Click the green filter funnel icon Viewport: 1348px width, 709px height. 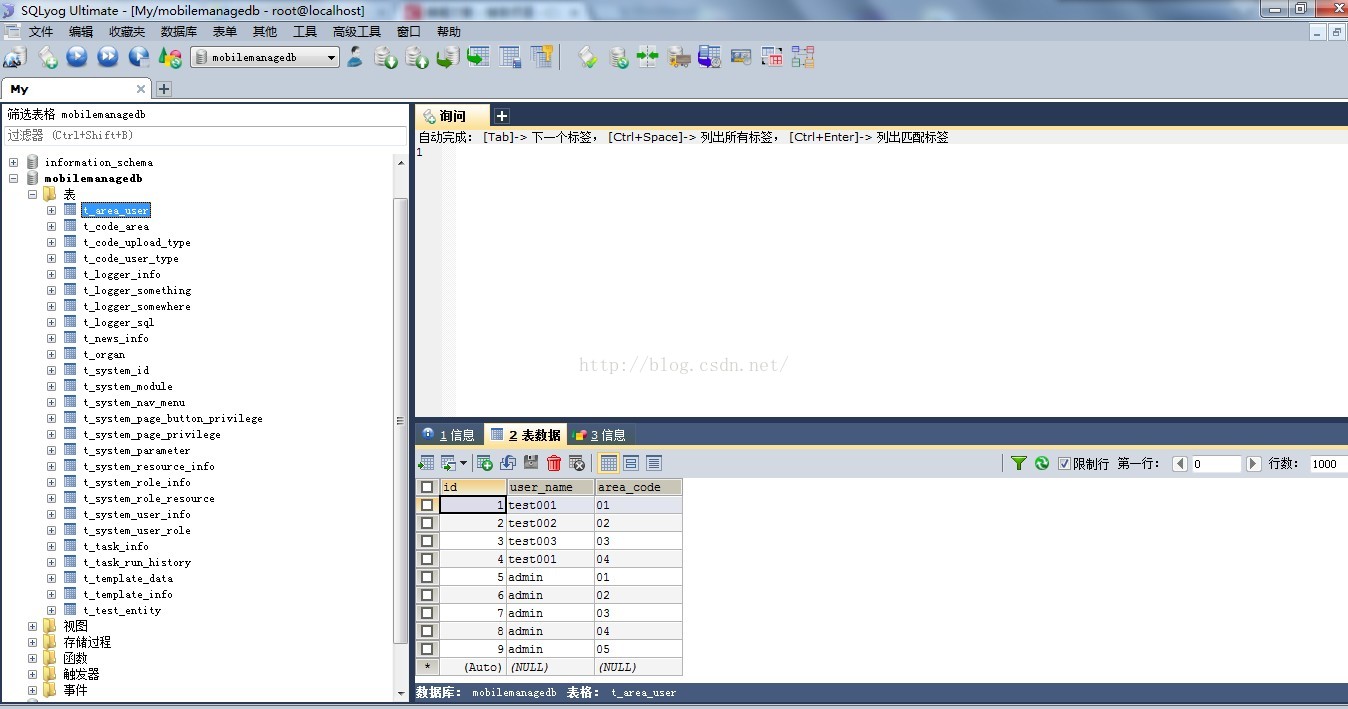coord(1019,463)
